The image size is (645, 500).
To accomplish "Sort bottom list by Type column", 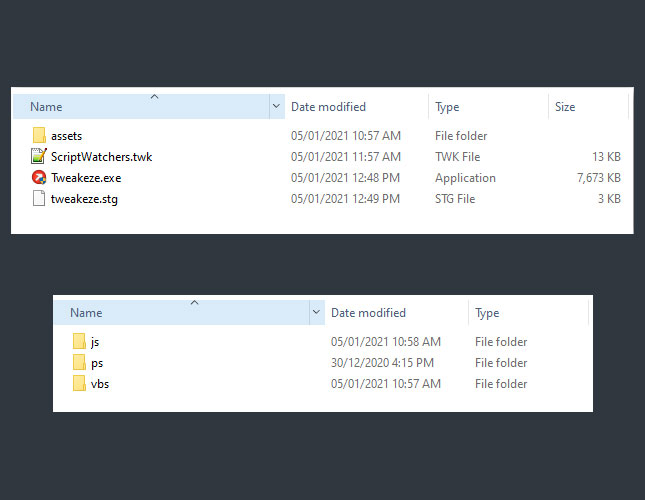I will [x=487, y=313].
